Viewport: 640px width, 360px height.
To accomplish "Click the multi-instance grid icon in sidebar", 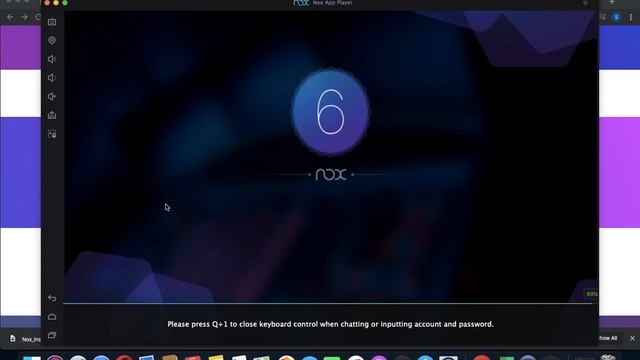I will (52, 134).
